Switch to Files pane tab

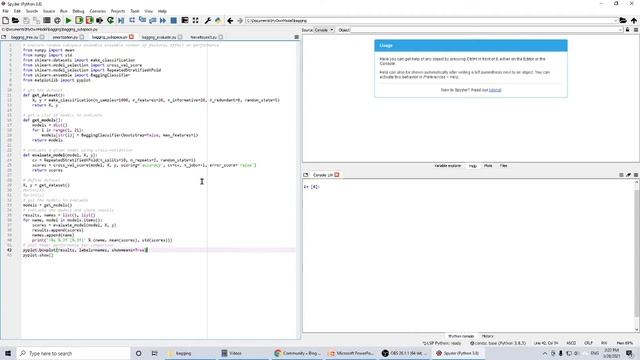click(x=503, y=166)
